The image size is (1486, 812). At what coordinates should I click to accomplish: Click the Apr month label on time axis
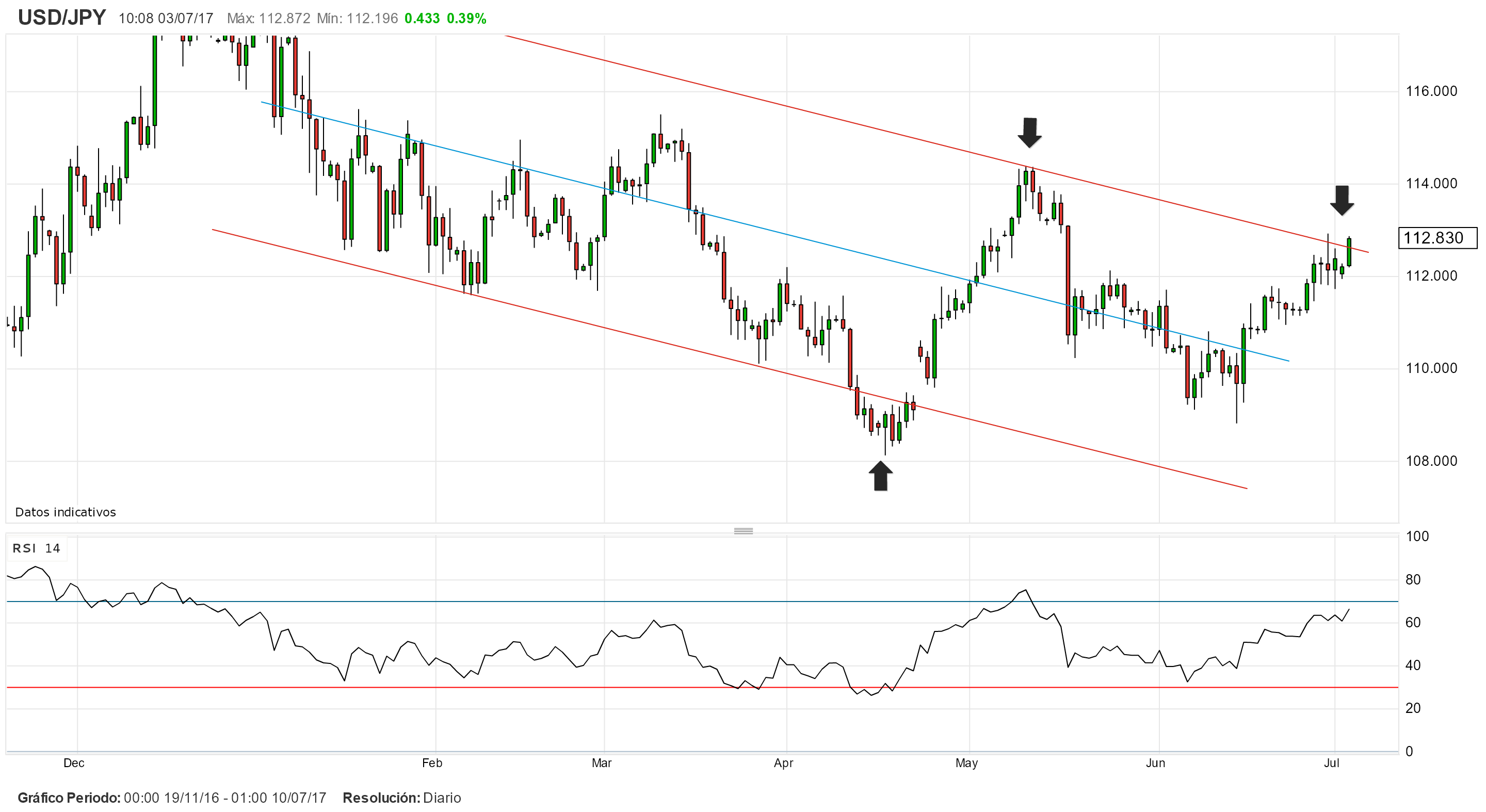pos(783,763)
